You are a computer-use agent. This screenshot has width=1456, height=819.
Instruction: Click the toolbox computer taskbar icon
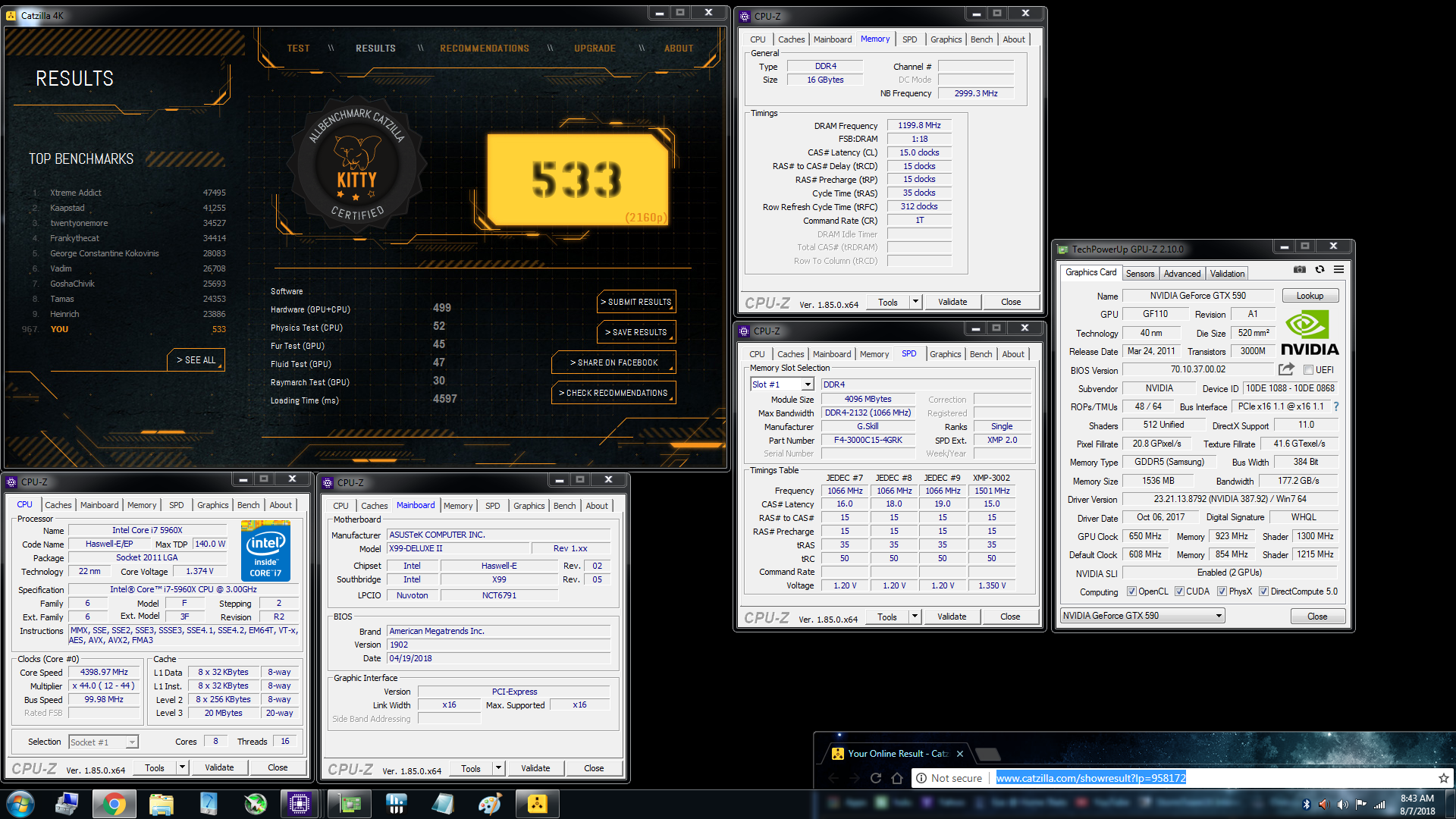coord(67,804)
